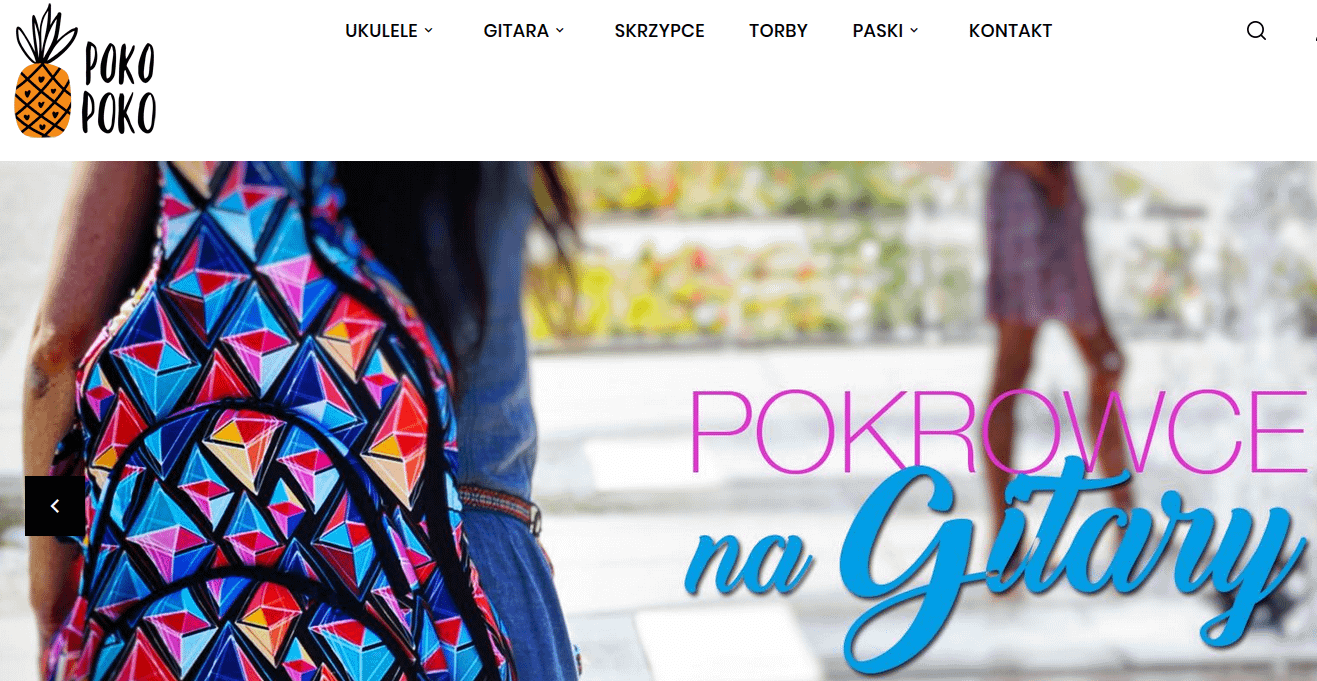Click the pink POKROWCE banner heading

[x=998, y=432]
